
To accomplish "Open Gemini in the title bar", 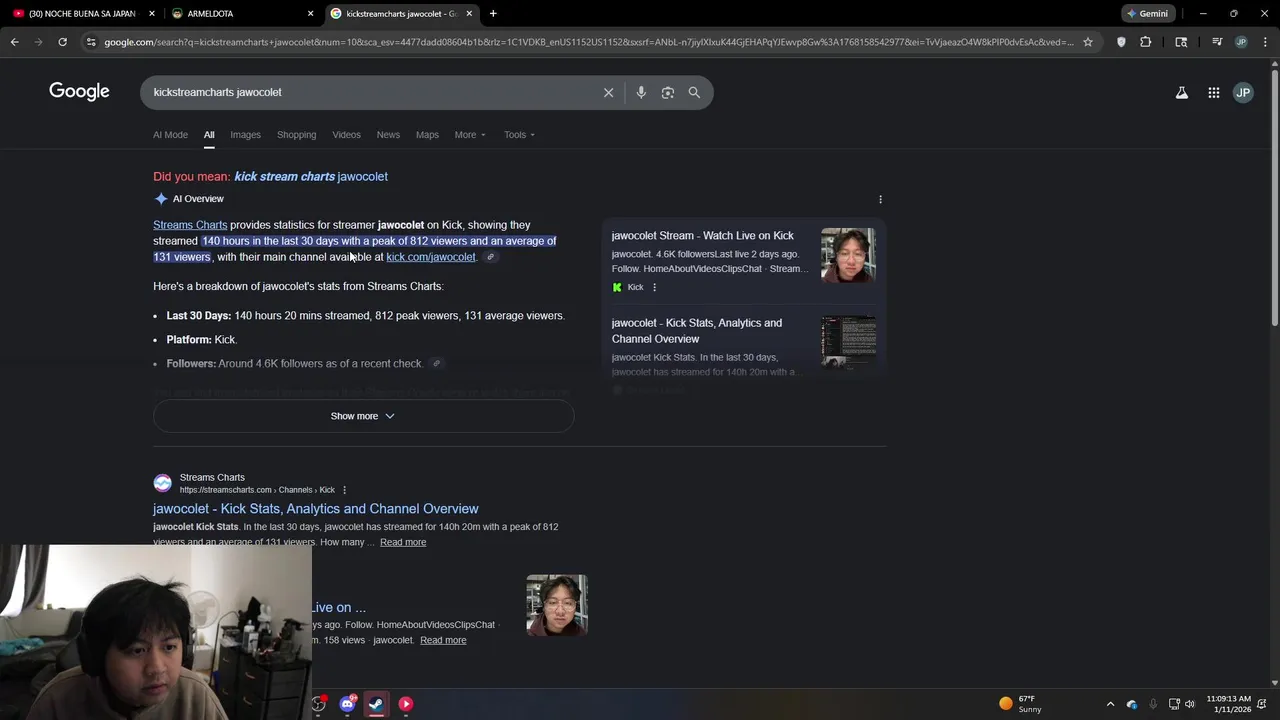I will (x=1147, y=14).
